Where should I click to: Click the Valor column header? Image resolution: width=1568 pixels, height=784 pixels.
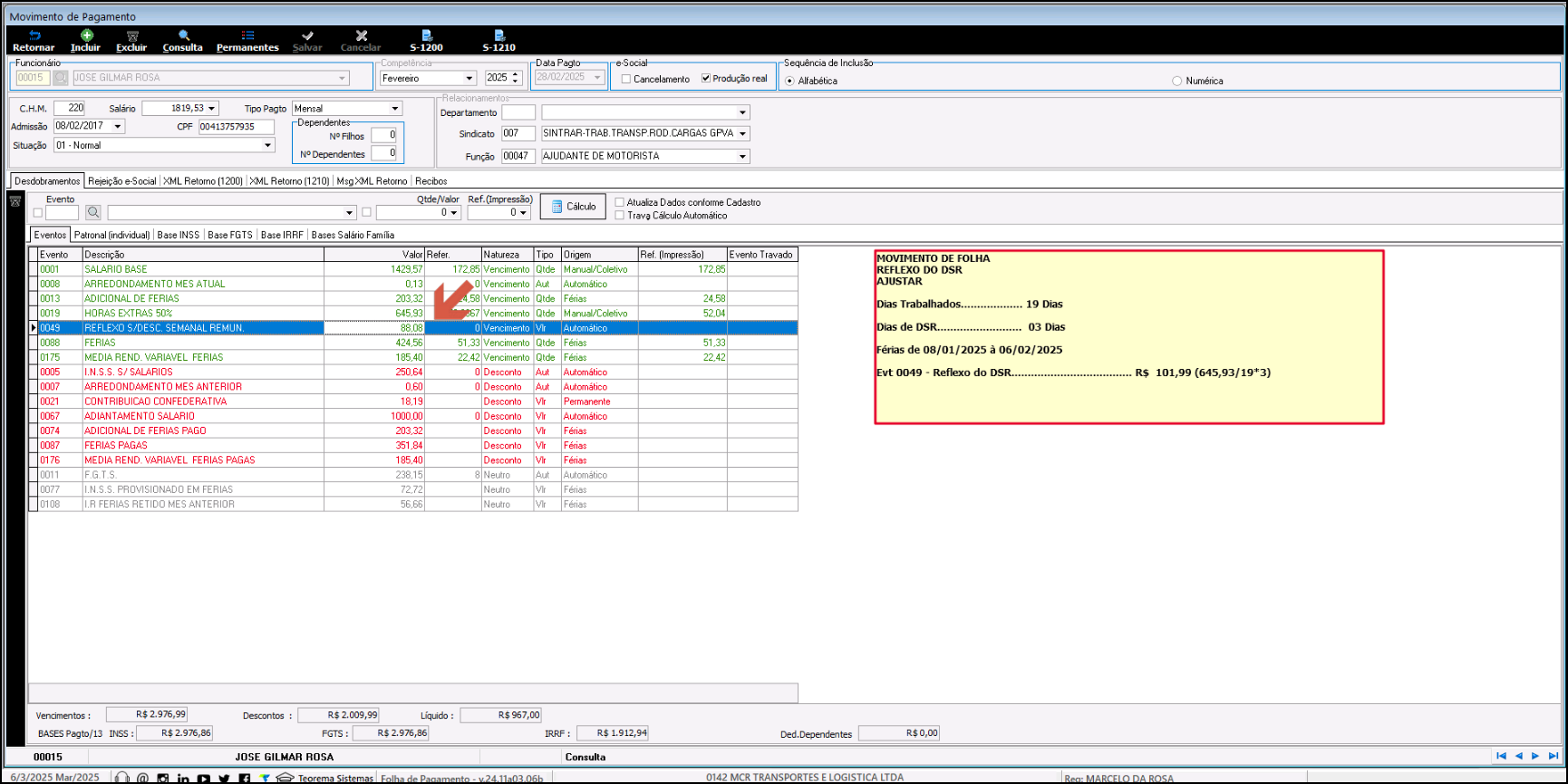374,255
